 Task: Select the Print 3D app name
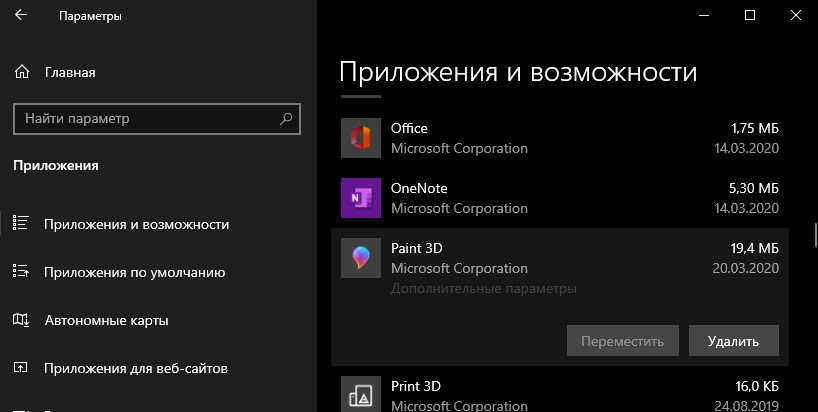click(415, 386)
